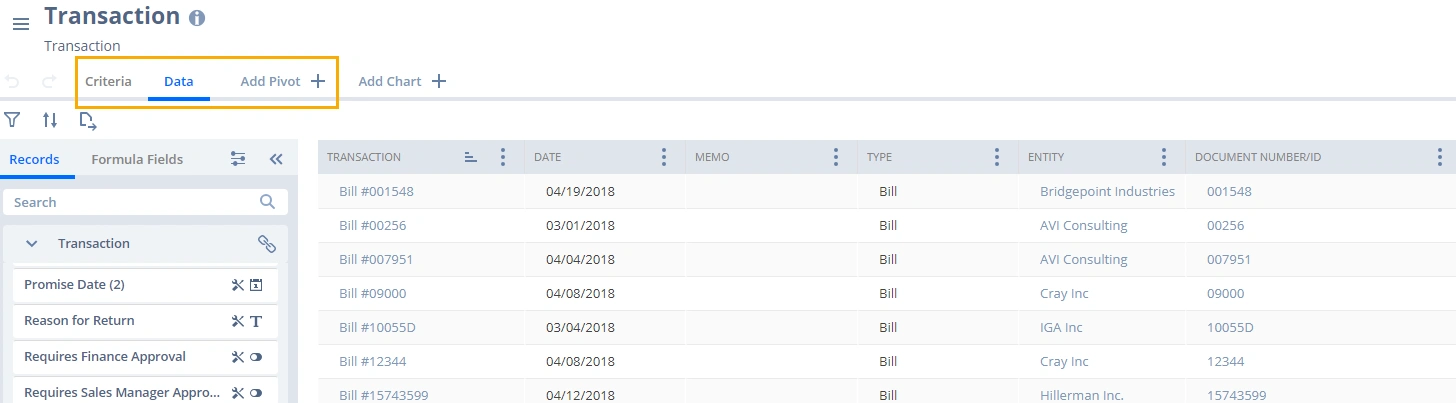Click the sort arrows icon
The width and height of the screenshot is (1456, 403).
click(x=50, y=120)
